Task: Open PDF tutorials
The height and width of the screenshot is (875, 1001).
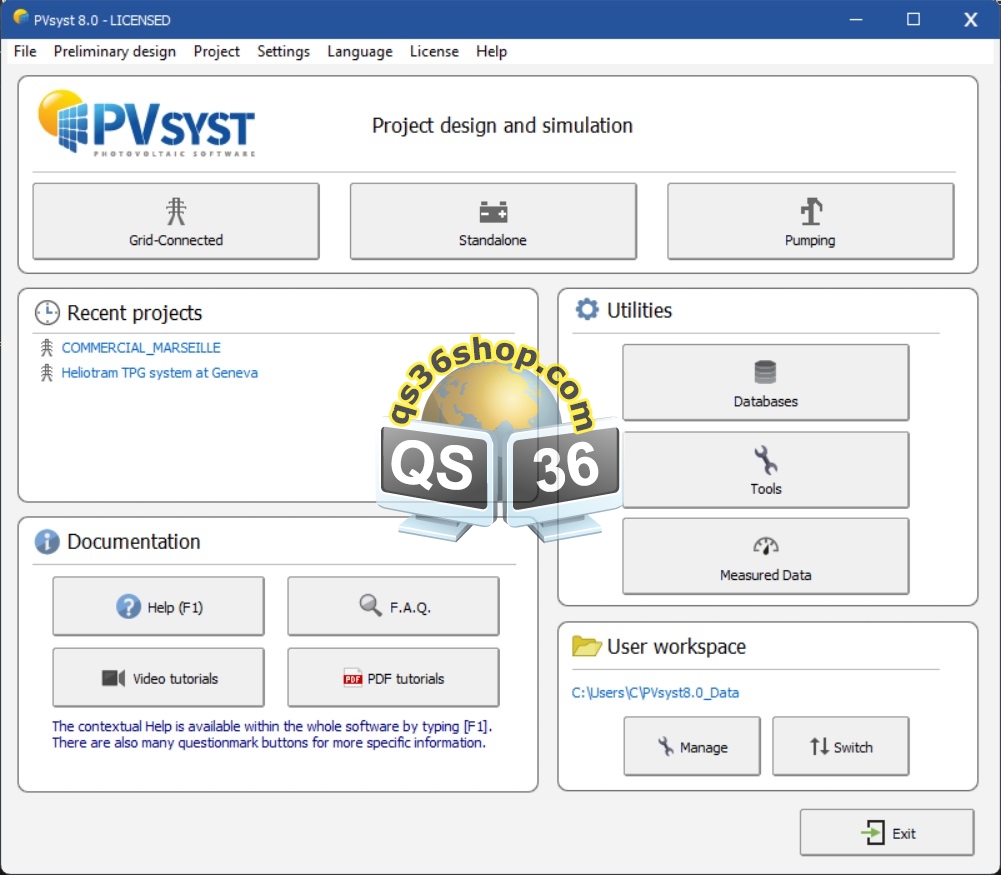Action: click(x=393, y=678)
